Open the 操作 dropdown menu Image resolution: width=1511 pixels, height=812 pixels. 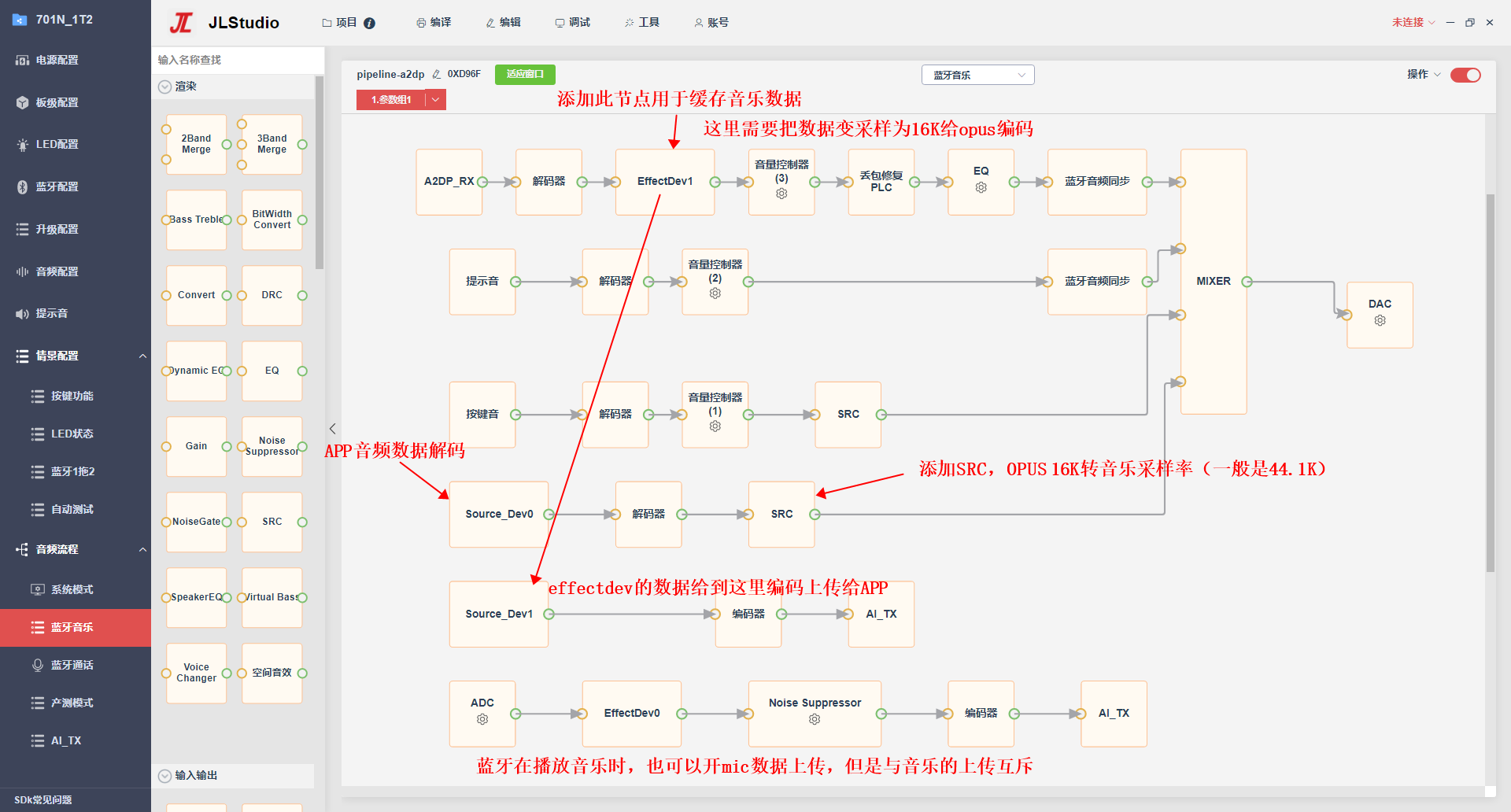click(x=1424, y=74)
